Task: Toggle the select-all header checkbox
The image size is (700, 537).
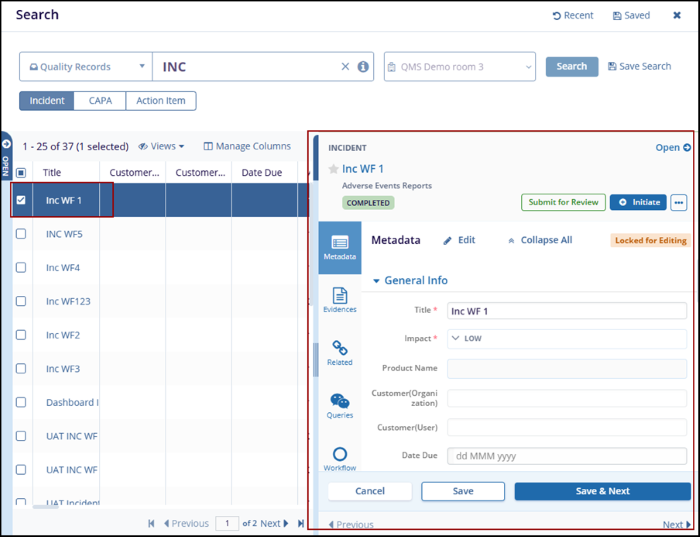Action: click(21, 172)
